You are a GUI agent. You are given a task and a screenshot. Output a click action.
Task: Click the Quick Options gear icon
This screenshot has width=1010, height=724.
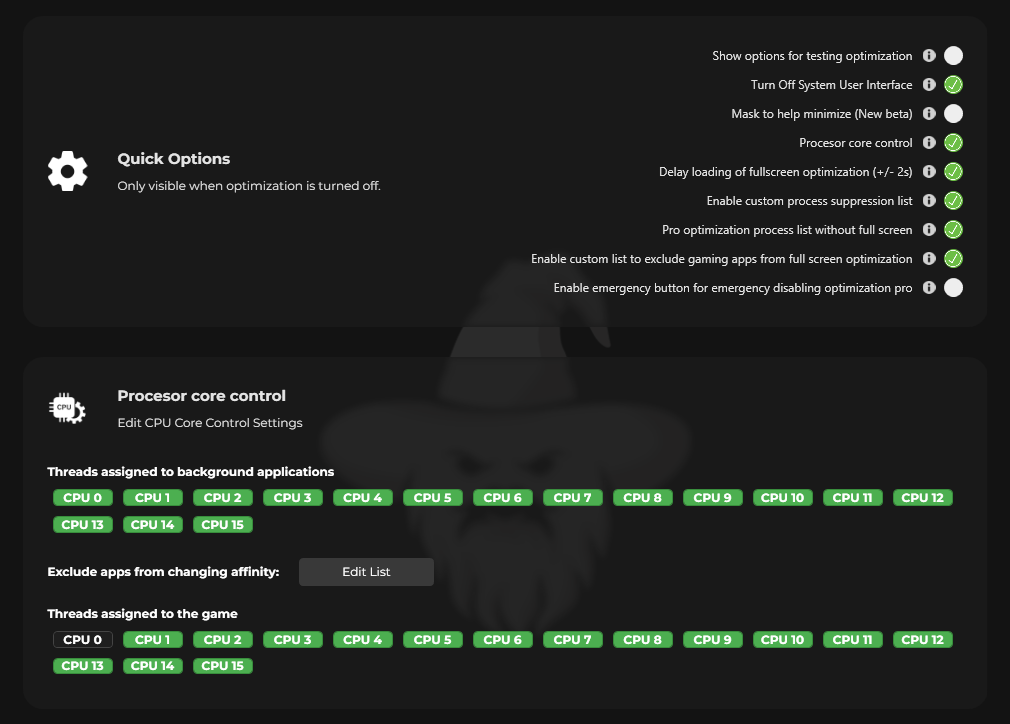(68, 171)
